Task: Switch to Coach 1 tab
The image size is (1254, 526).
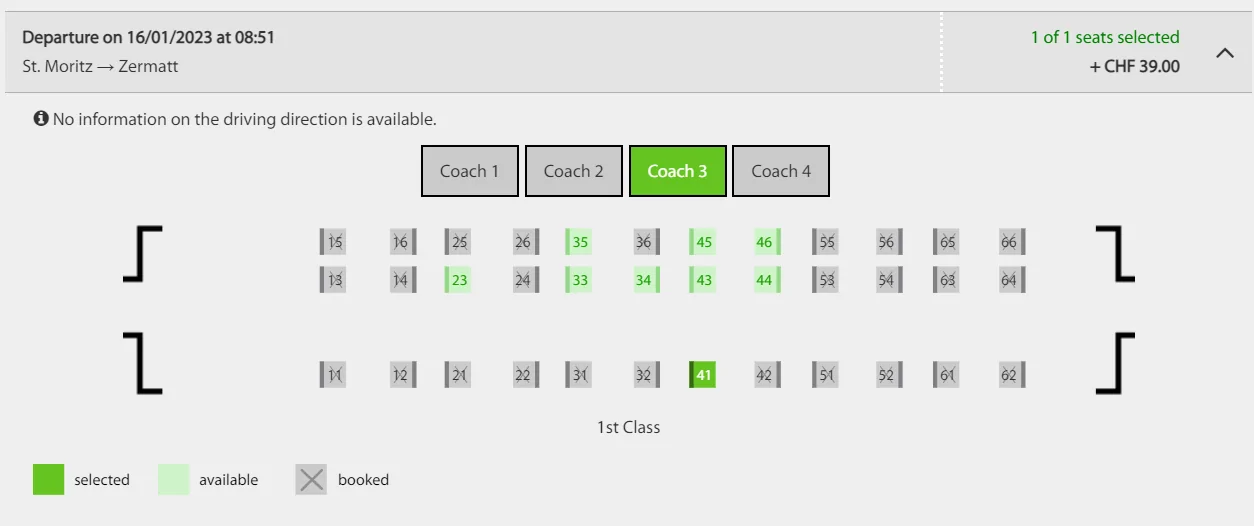Action: [470, 171]
